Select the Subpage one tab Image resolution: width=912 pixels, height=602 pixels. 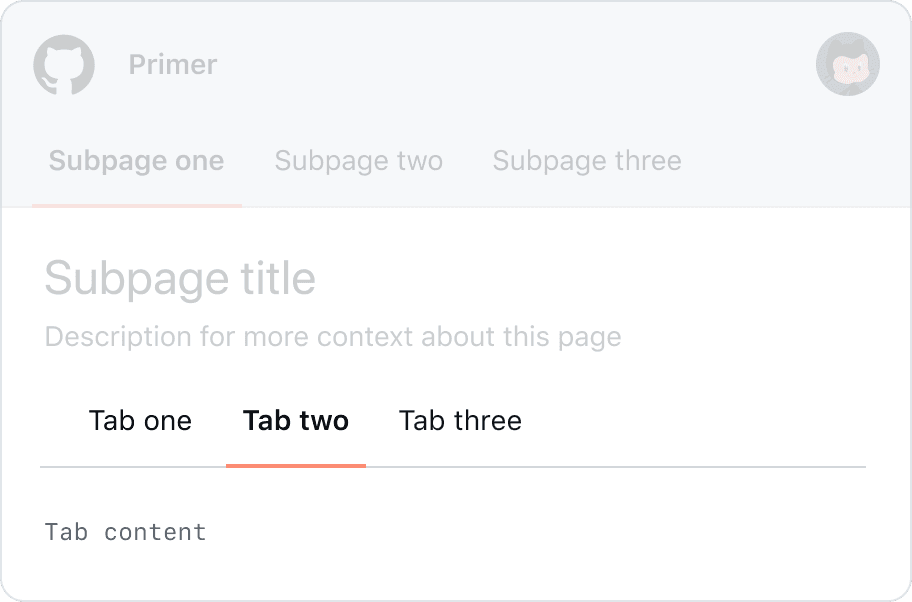click(136, 160)
